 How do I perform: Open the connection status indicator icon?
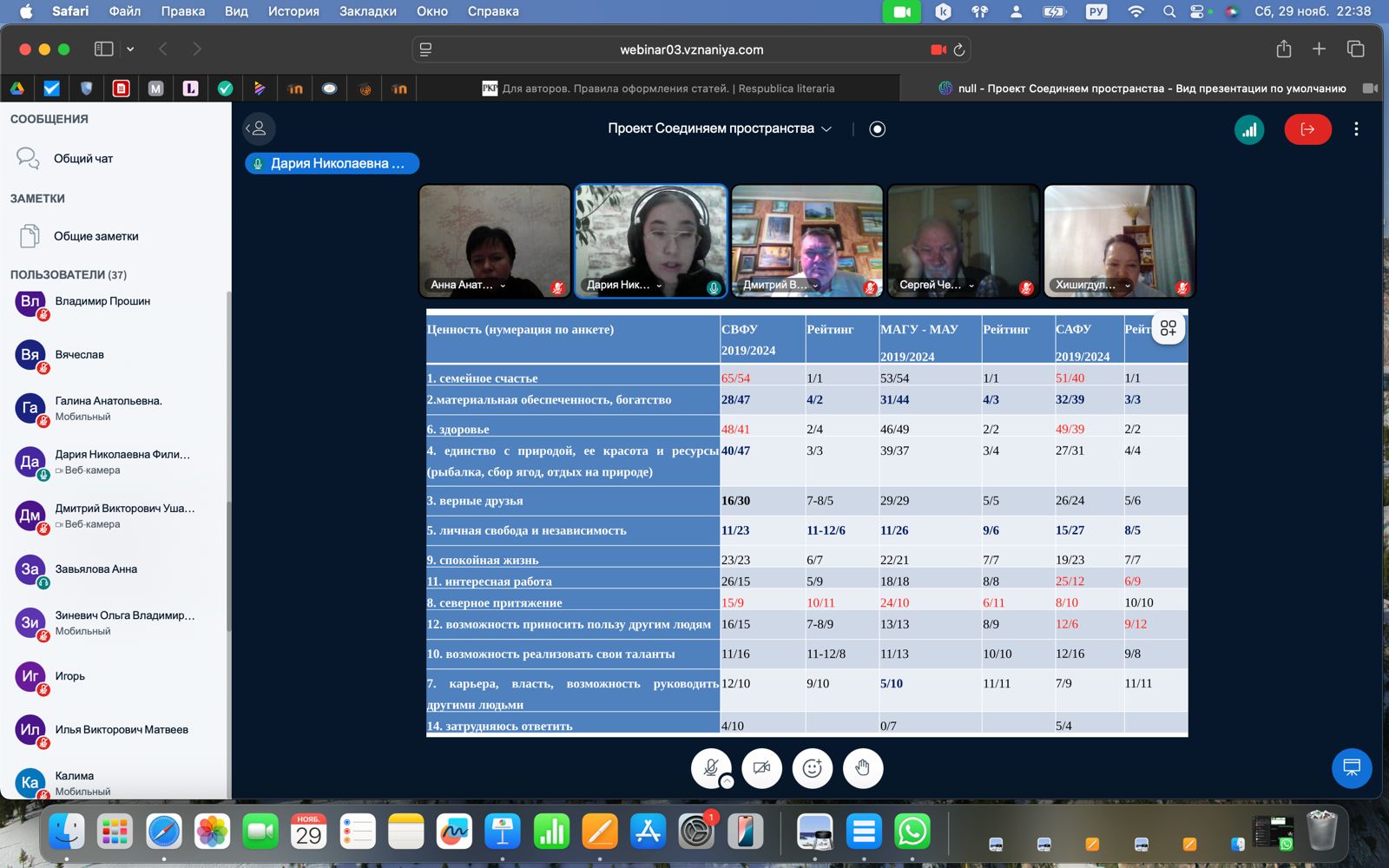tap(1249, 129)
